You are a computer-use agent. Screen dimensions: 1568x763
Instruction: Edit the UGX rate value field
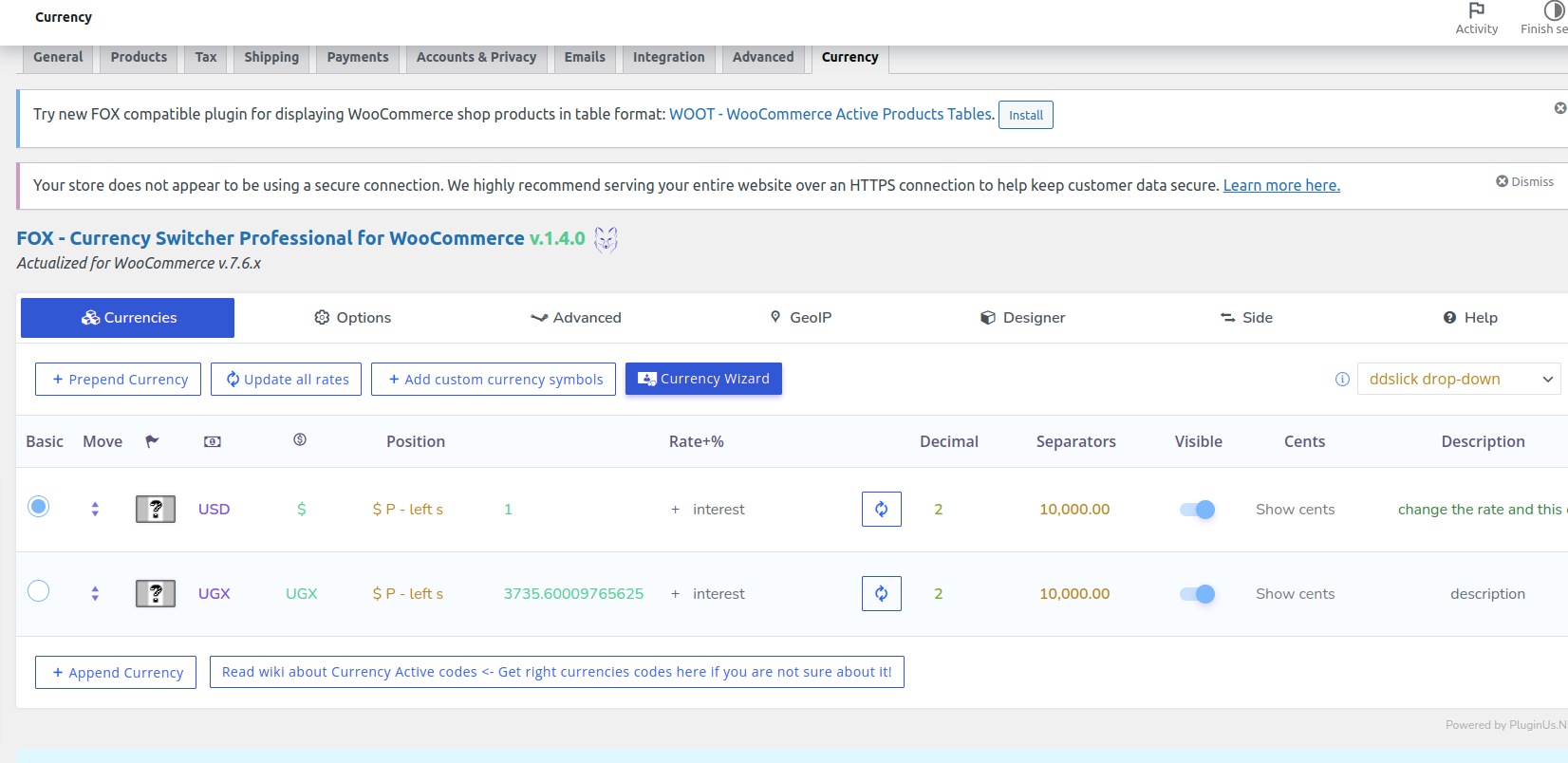pos(573,594)
